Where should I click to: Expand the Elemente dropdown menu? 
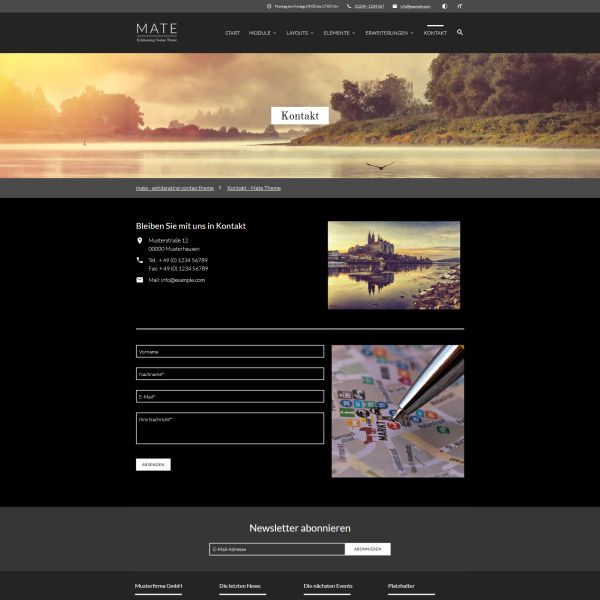339,33
